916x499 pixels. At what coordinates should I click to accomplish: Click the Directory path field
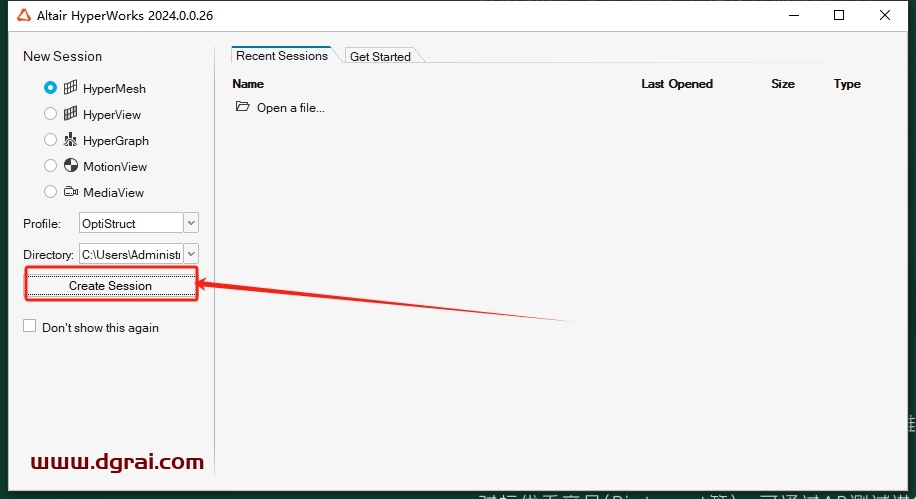[x=131, y=254]
